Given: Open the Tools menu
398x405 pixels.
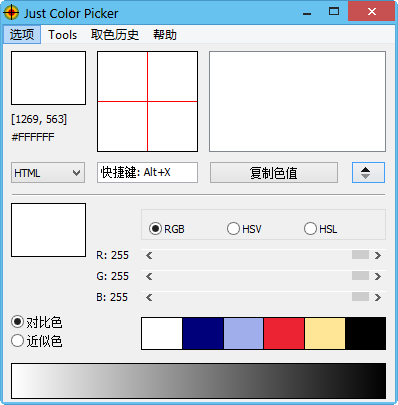Looking at the screenshot, I should [x=63, y=35].
